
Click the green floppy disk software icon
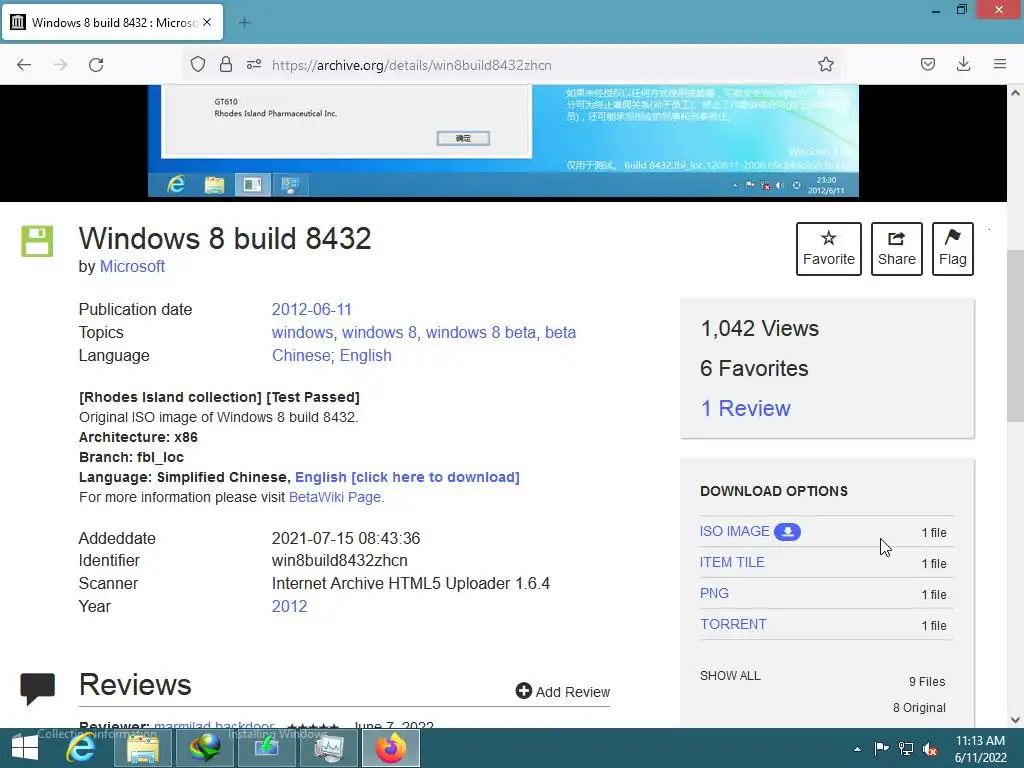click(37, 242)
